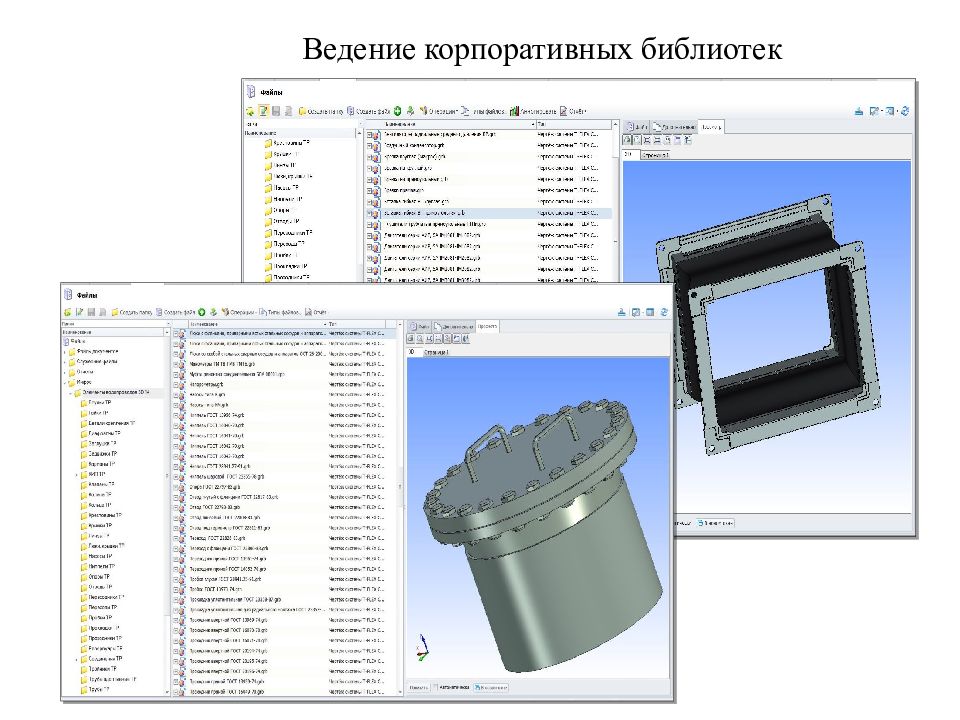Click Отчёт in the front window toolbar
Viewport: 960px width, 720px height.
(x=316, y=312)
